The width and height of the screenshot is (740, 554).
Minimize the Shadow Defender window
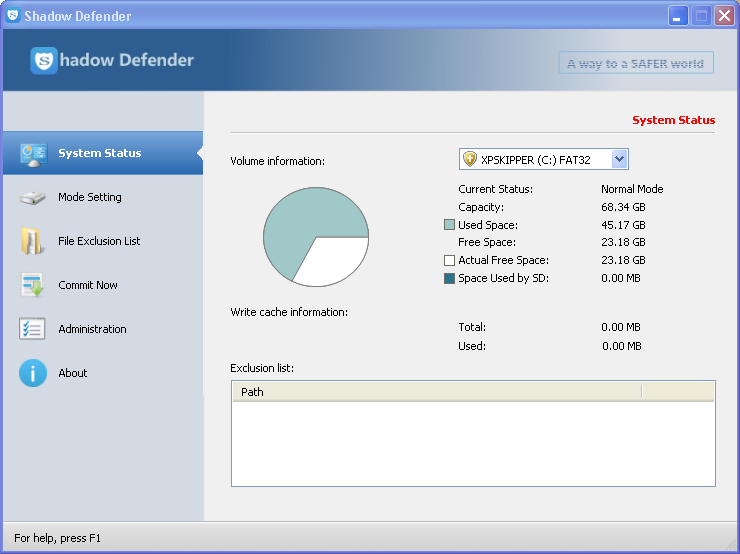pos(678,16)
